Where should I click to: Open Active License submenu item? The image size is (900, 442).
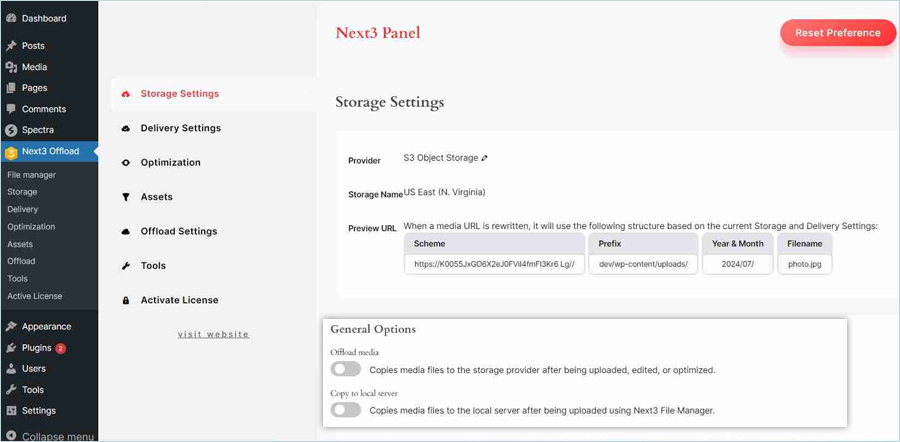(35, 296)
